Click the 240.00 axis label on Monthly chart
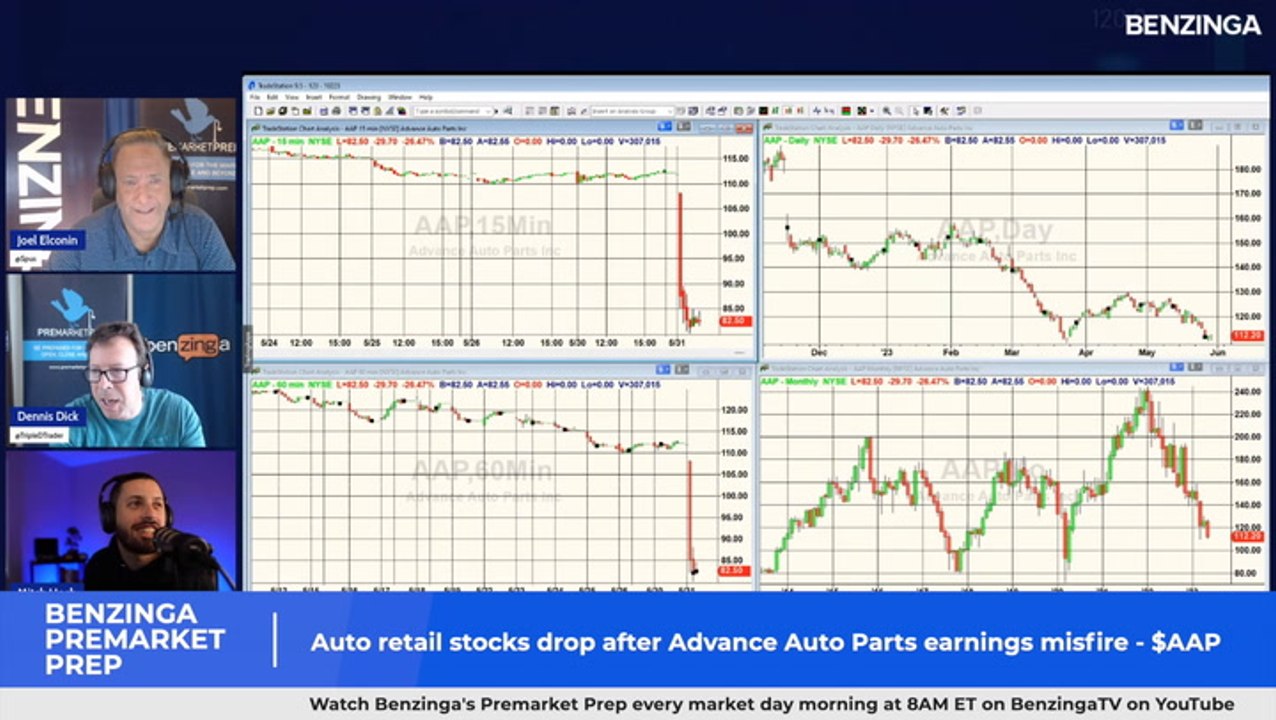 [1250, 391]
